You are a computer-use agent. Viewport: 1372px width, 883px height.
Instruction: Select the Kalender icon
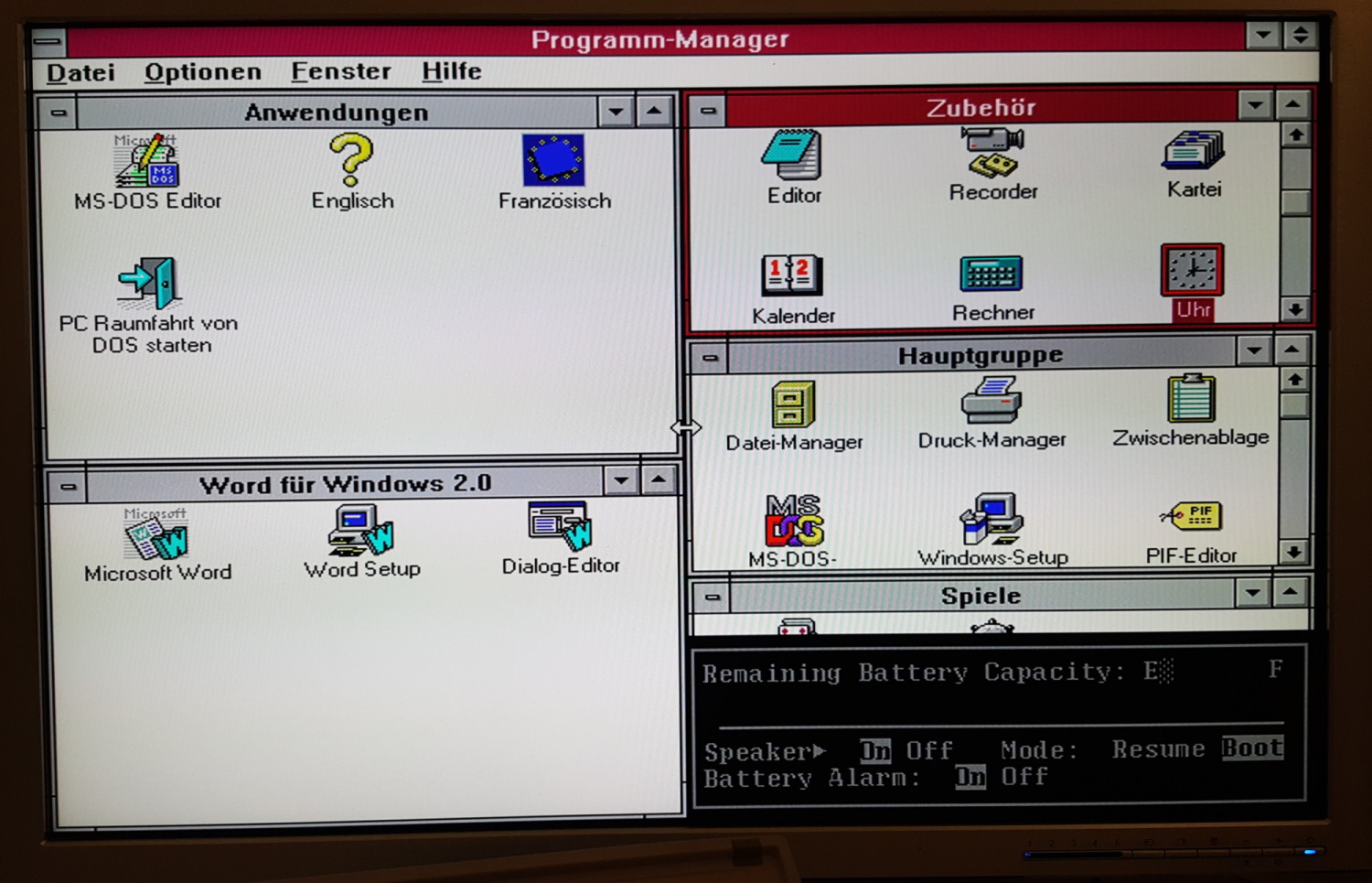pos(792,275)
